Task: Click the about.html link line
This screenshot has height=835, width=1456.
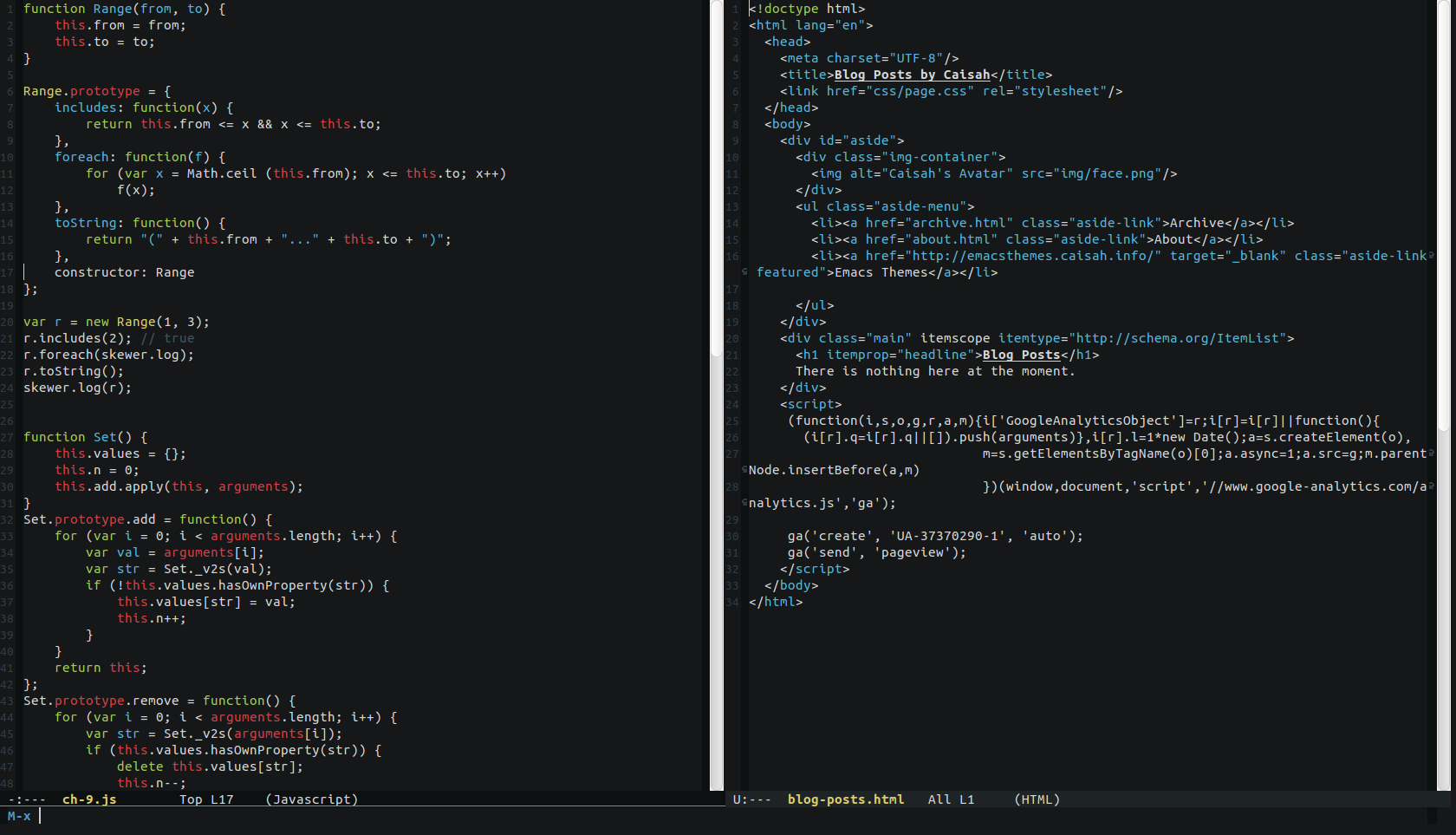Action: click(x=1037, y=239)
